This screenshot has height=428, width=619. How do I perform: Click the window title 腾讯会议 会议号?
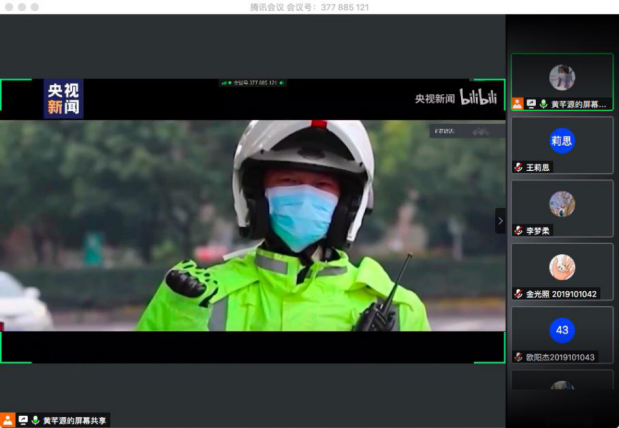(309, 7)
